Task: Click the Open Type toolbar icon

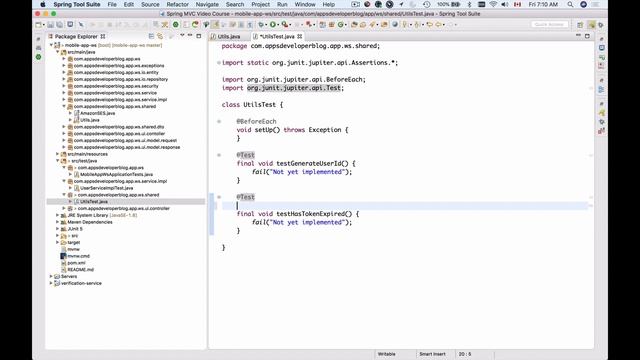Action: coord(354,25)
